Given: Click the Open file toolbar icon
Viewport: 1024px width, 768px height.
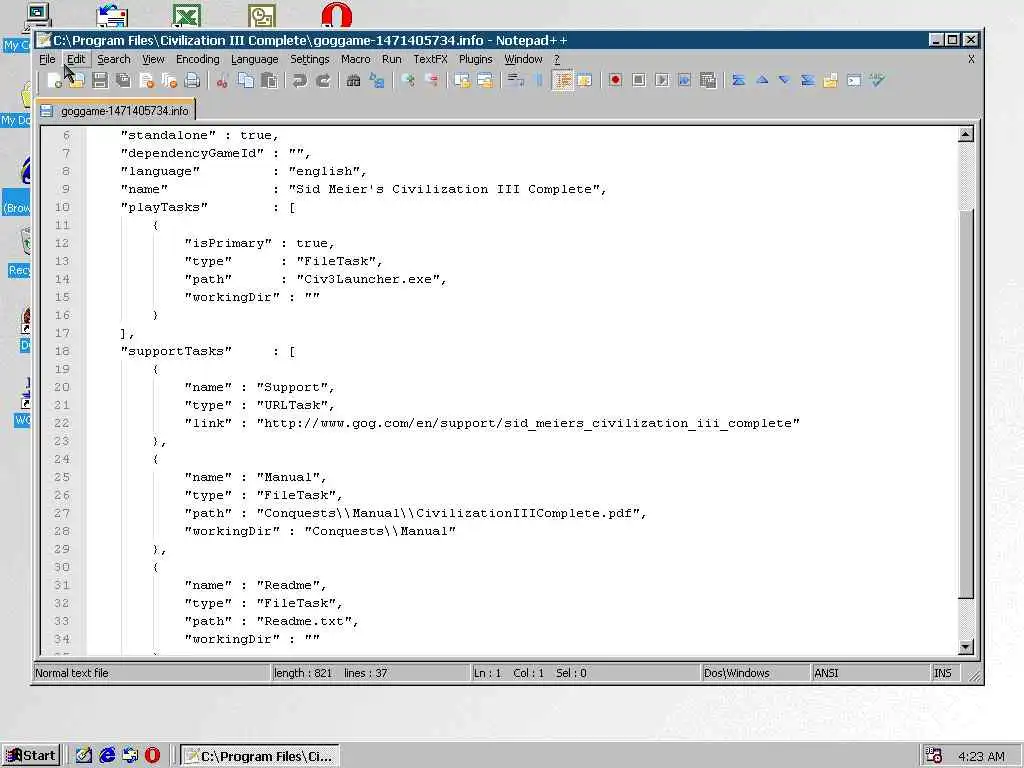Looking at the screenshot, I should pos(77,80).
